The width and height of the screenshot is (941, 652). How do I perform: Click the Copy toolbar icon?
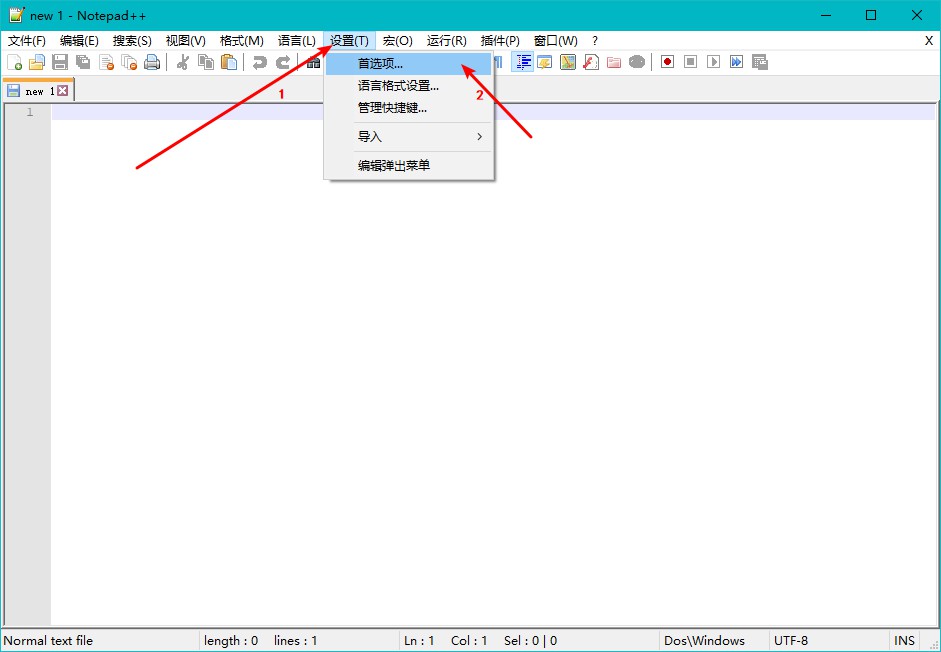coord(206,62)
